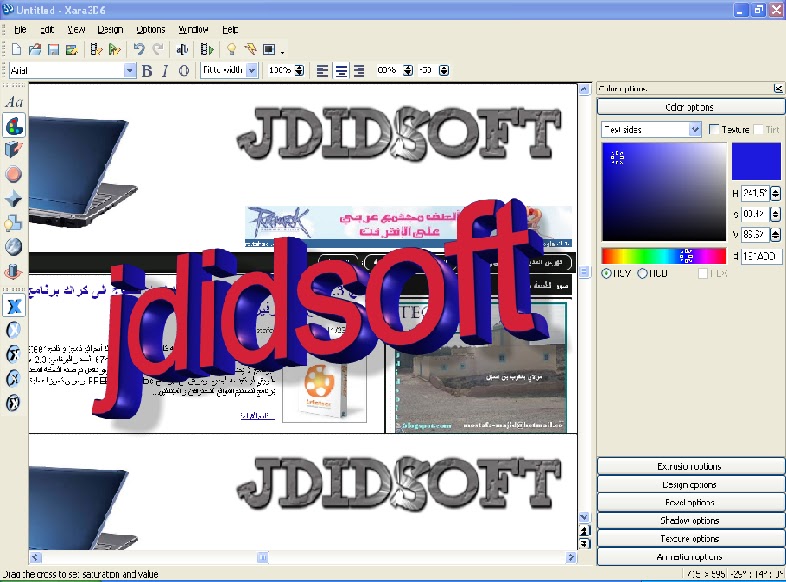Expand the Bevel options panel
The height and width of the screenshot is (582, 786).
point(690,502)
